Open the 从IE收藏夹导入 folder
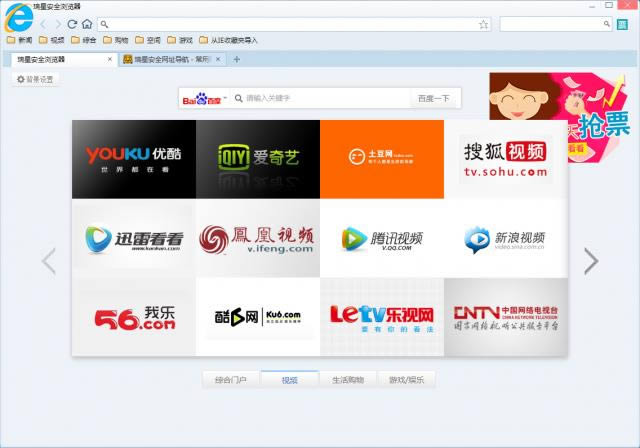640x448 pixels. [x=228, y=40]
